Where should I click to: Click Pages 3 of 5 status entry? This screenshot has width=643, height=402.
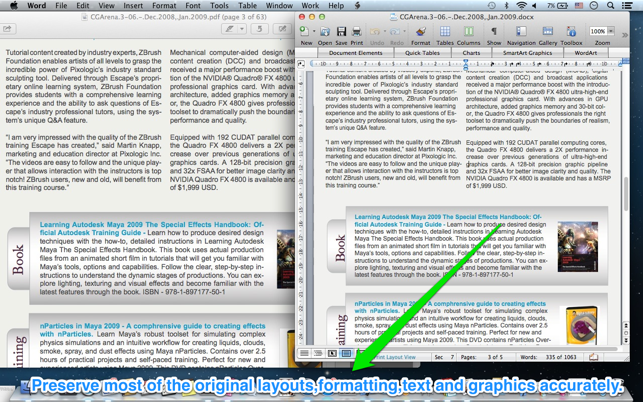(x=481, y=357)
